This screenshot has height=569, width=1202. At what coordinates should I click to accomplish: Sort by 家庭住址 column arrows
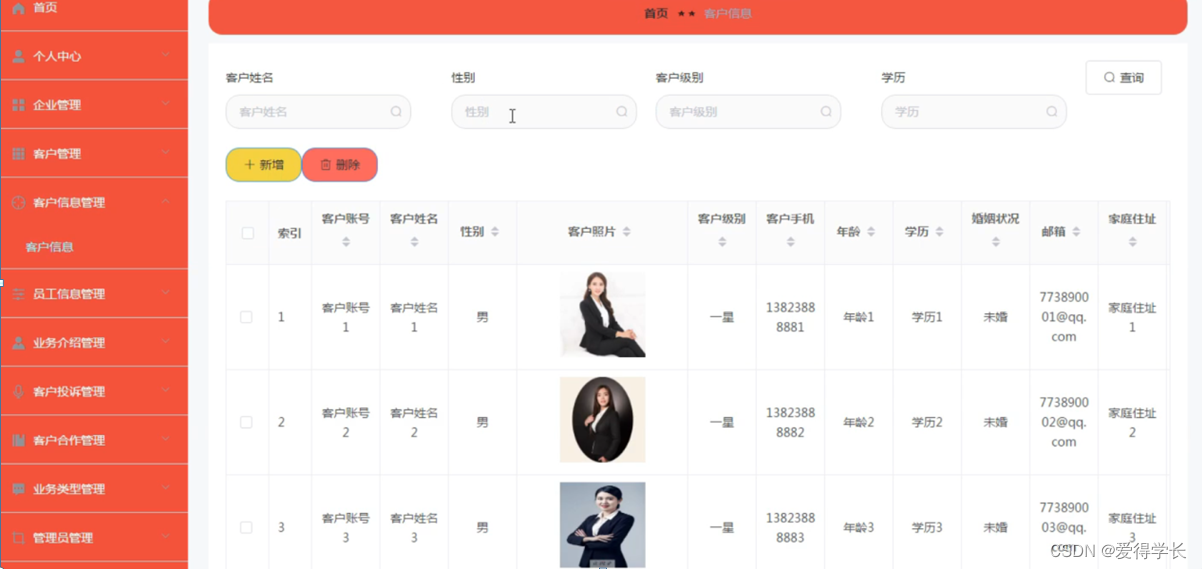pyautogui.click(x=1132, y=242)
